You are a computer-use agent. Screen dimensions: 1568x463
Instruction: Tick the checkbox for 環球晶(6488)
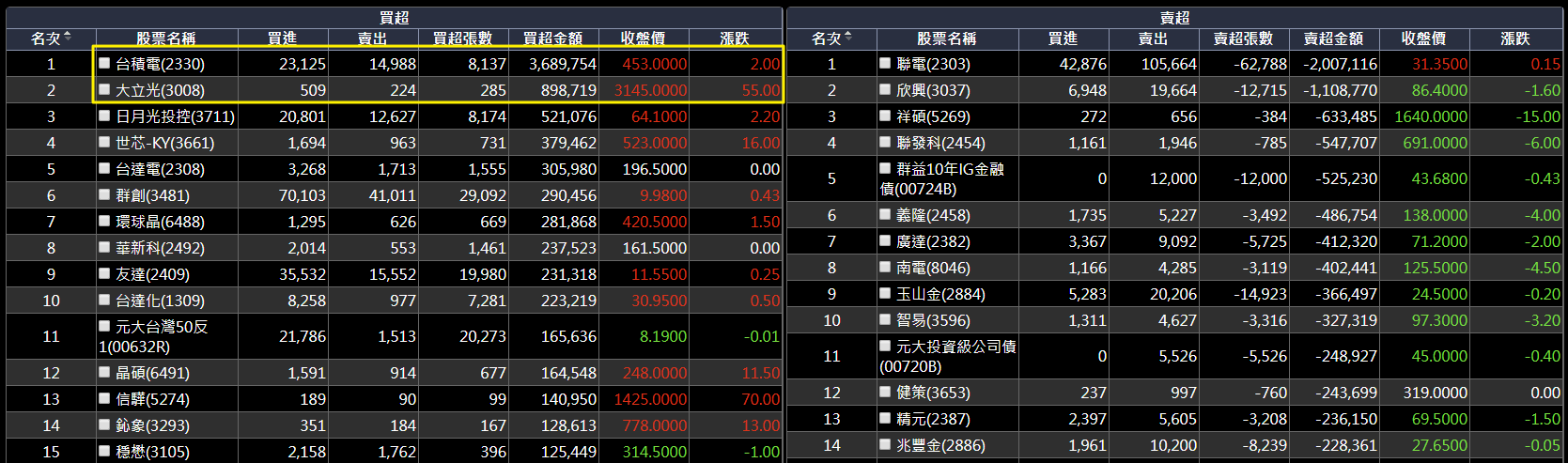(x=105, y=221)
